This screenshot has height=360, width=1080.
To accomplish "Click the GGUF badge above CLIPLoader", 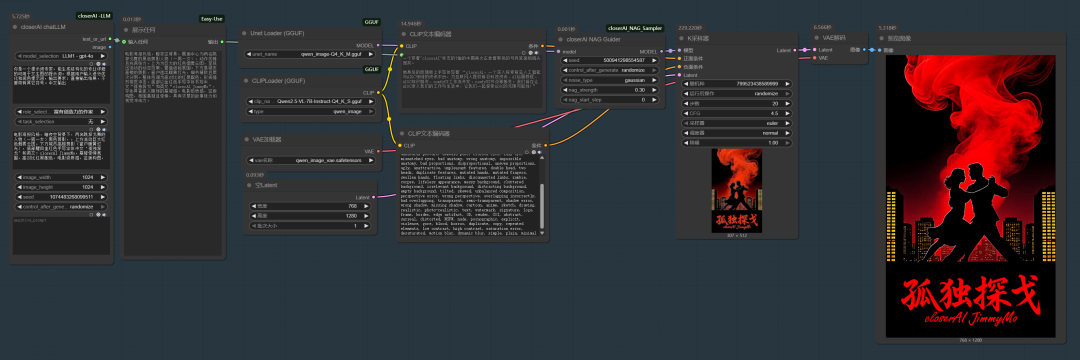I will tap(372, 70).
